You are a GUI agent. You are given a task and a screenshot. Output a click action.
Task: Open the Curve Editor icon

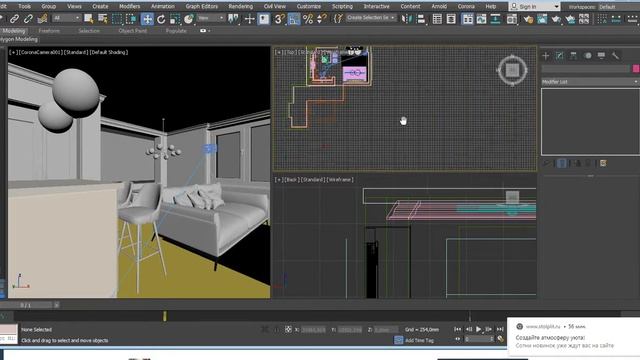481,19
